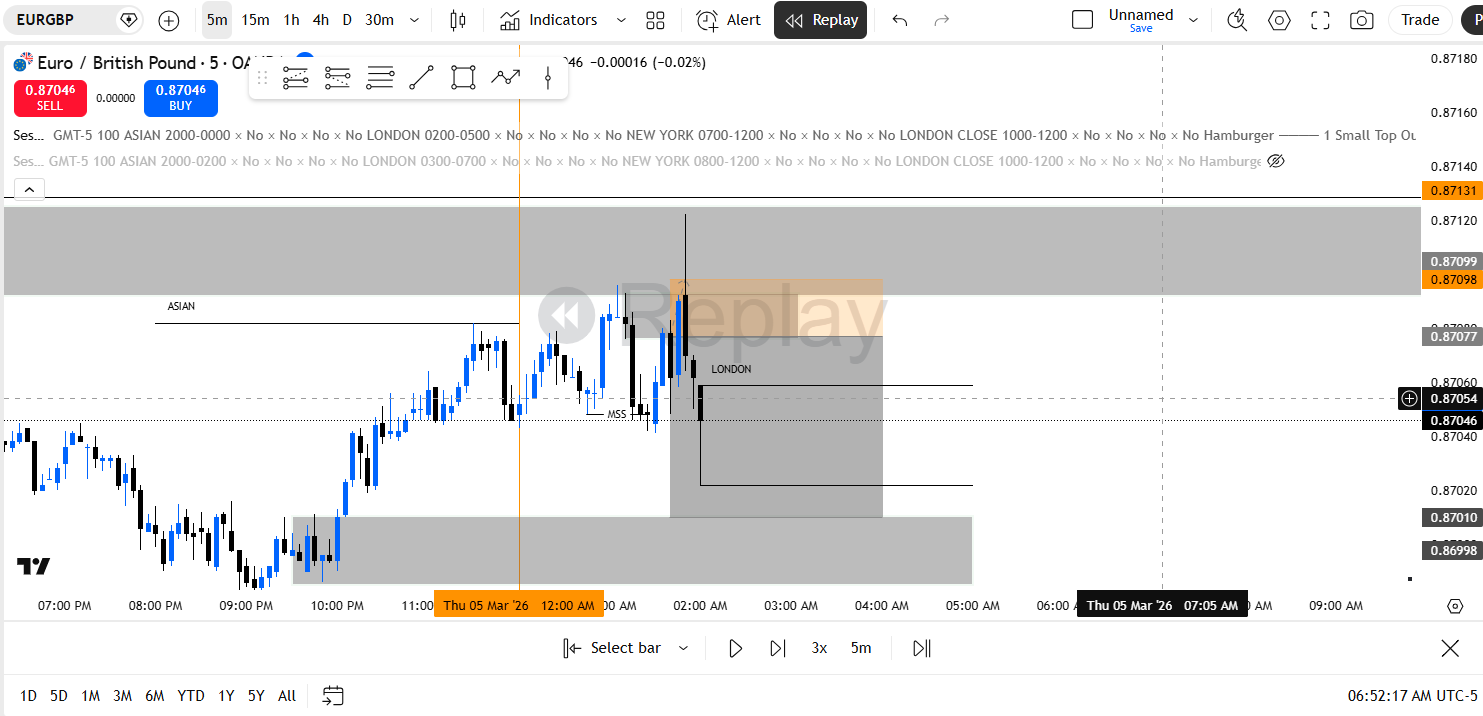
Task: Set the 3M date range
Action: [122, 696]
